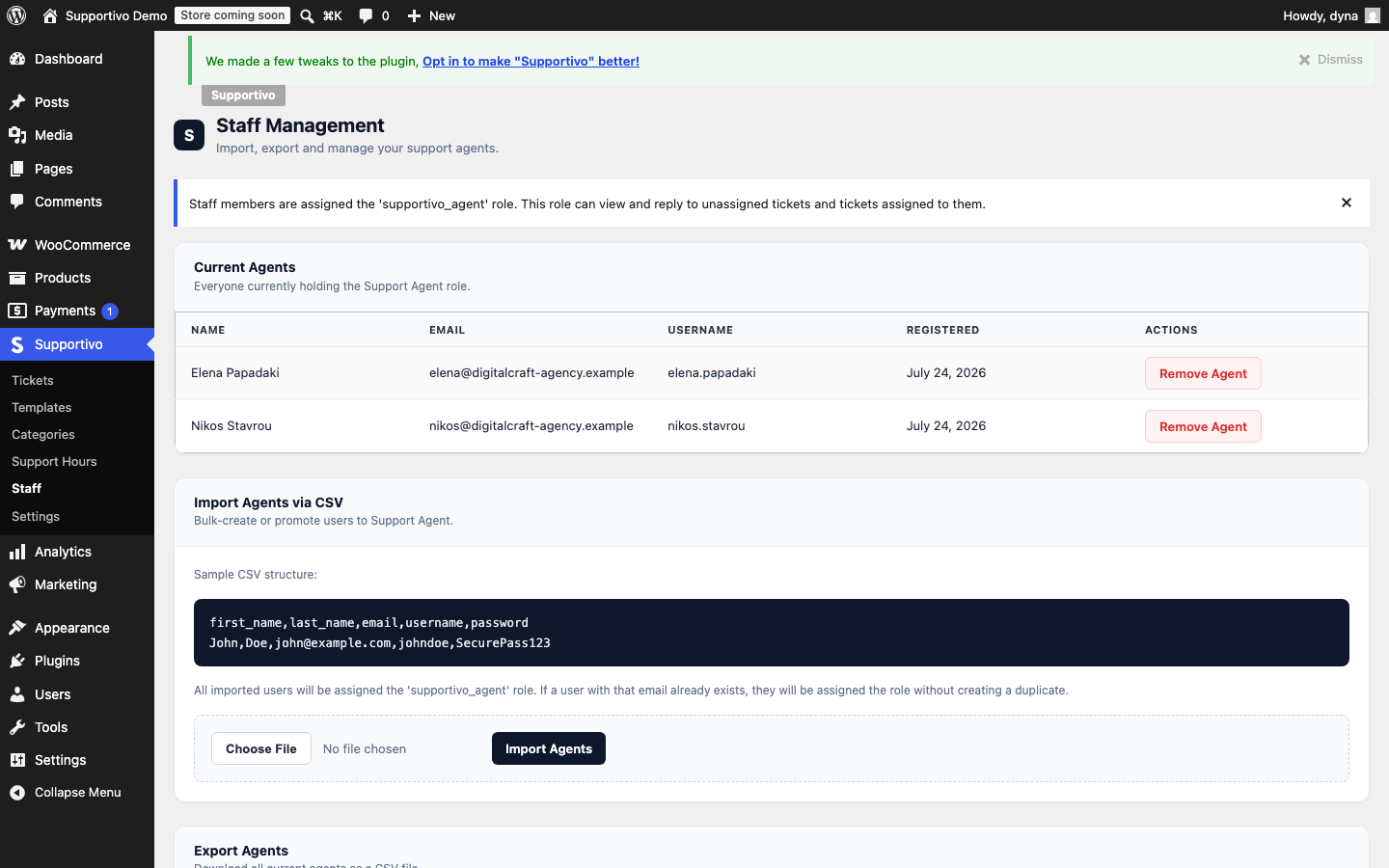Click username elena.papadaki
Viewport: 1389px width, 868px height.
(x=712, y=372)
